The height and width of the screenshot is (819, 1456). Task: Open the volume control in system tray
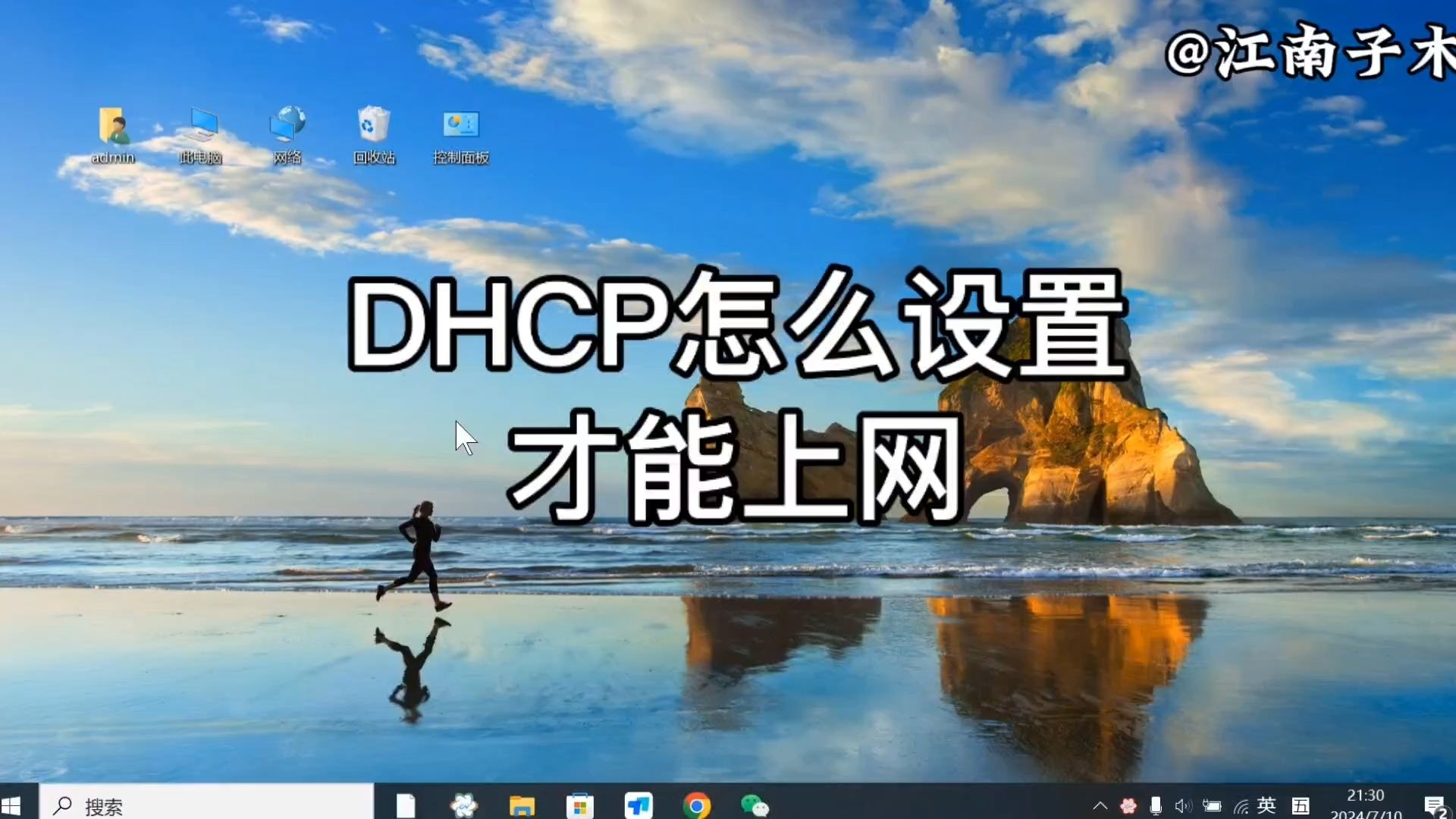(x=1183, y=805)
